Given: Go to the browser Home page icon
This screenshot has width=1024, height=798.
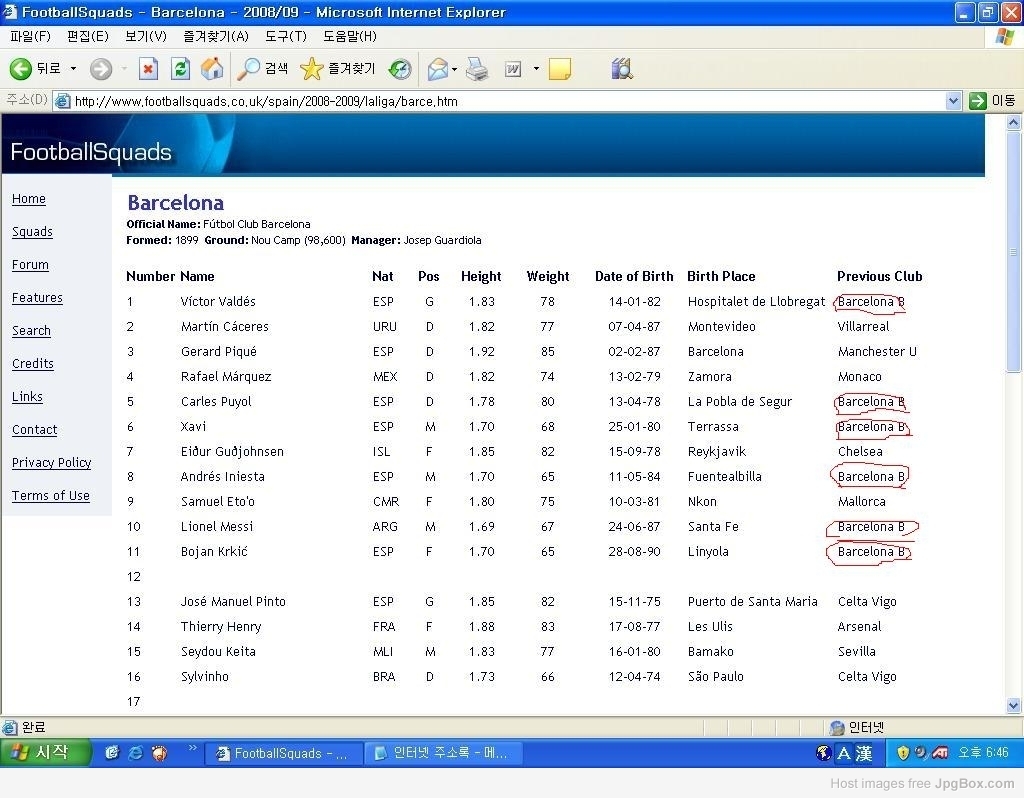Looking at the screenshot, I should click(x=212, y=69).
